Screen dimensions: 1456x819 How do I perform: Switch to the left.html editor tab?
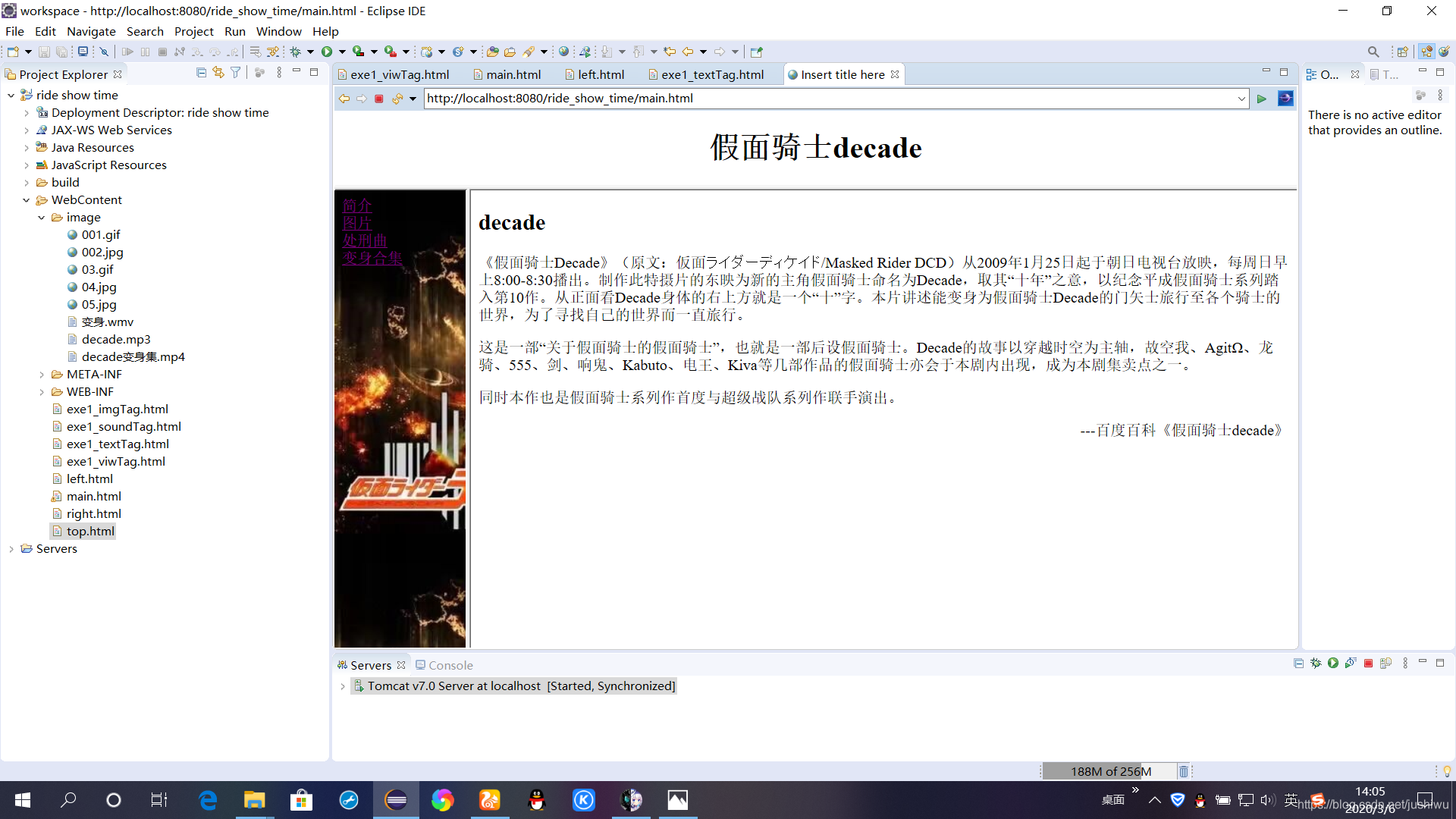click(595, 74)
